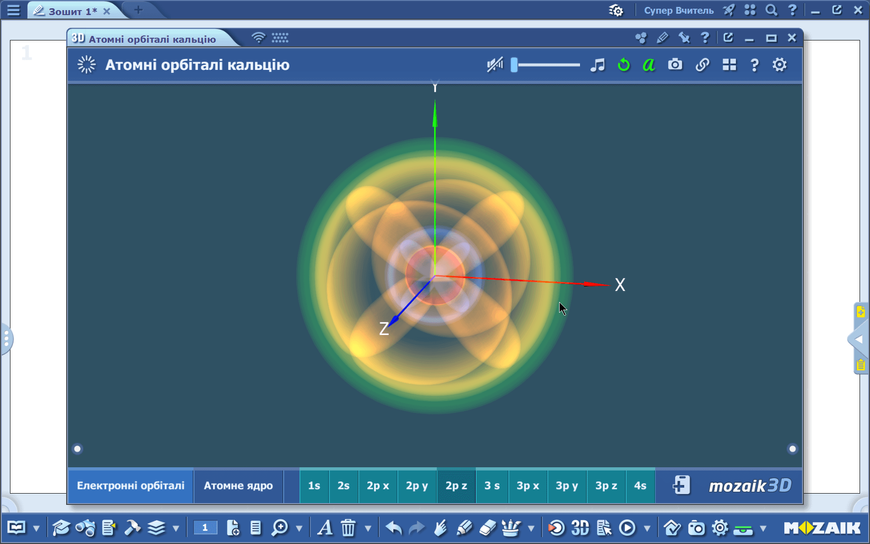Add a new notebook tab with plus
870x544 pixels.
(138, 9)
